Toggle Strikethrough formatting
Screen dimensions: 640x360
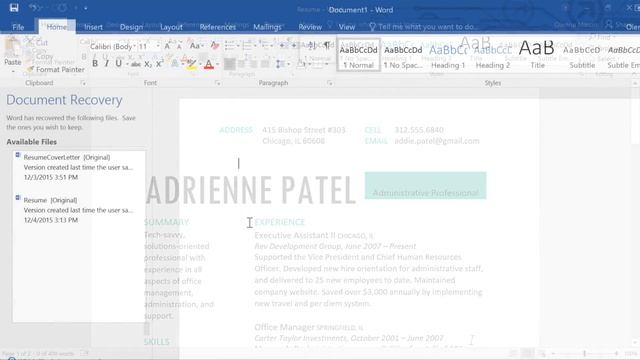(136, 64)
